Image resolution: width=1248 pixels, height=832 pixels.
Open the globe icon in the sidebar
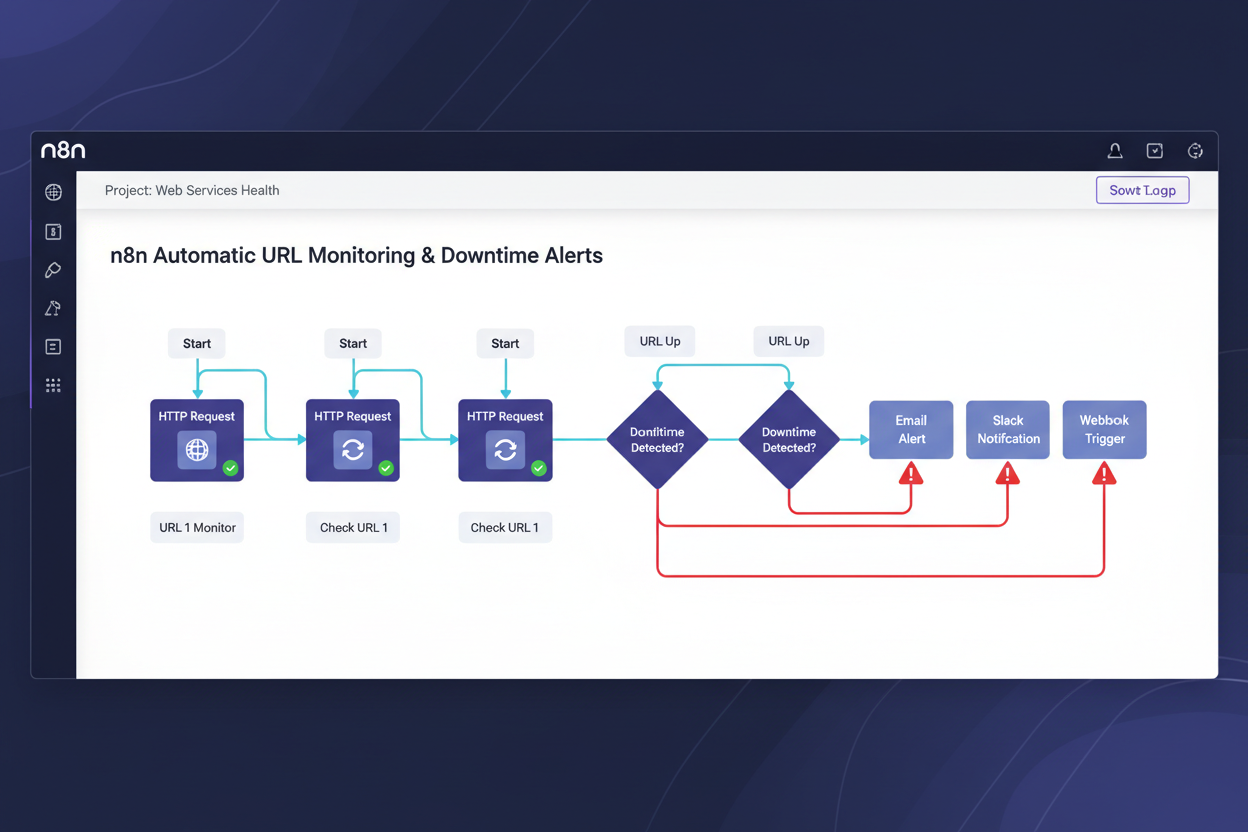[54, 192]
